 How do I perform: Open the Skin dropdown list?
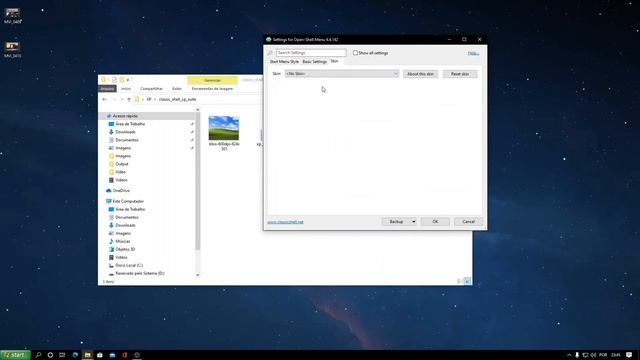342,73
